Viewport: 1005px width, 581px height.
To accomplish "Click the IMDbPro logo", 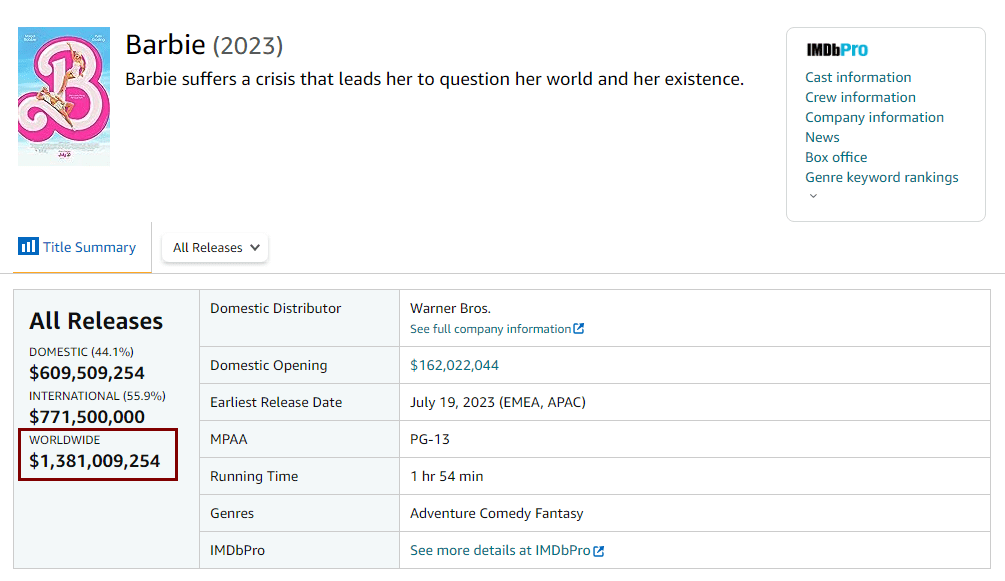I will [836, 50].
